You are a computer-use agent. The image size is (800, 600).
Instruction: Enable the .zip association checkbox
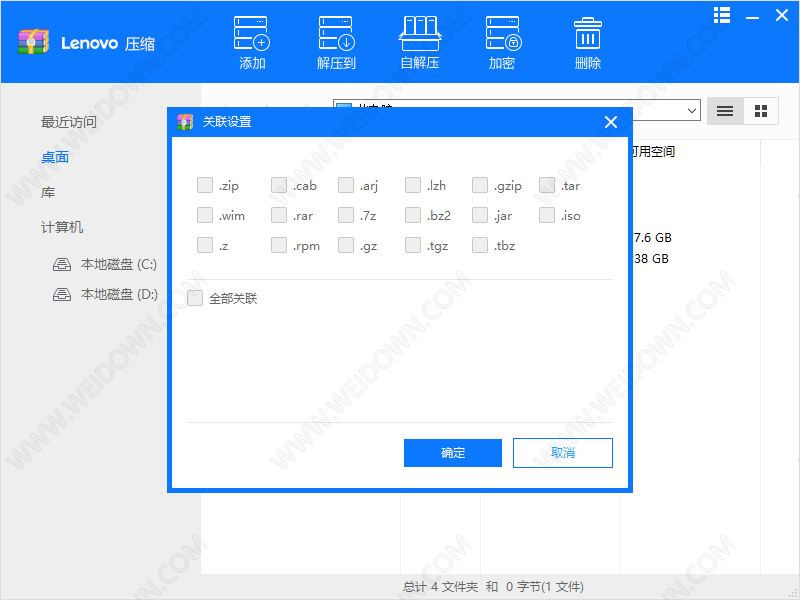coord(205,185)
